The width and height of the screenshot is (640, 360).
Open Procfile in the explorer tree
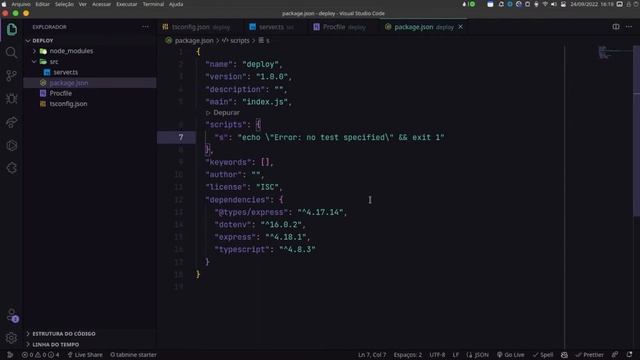pyautogui.click(x=60, y=93)
